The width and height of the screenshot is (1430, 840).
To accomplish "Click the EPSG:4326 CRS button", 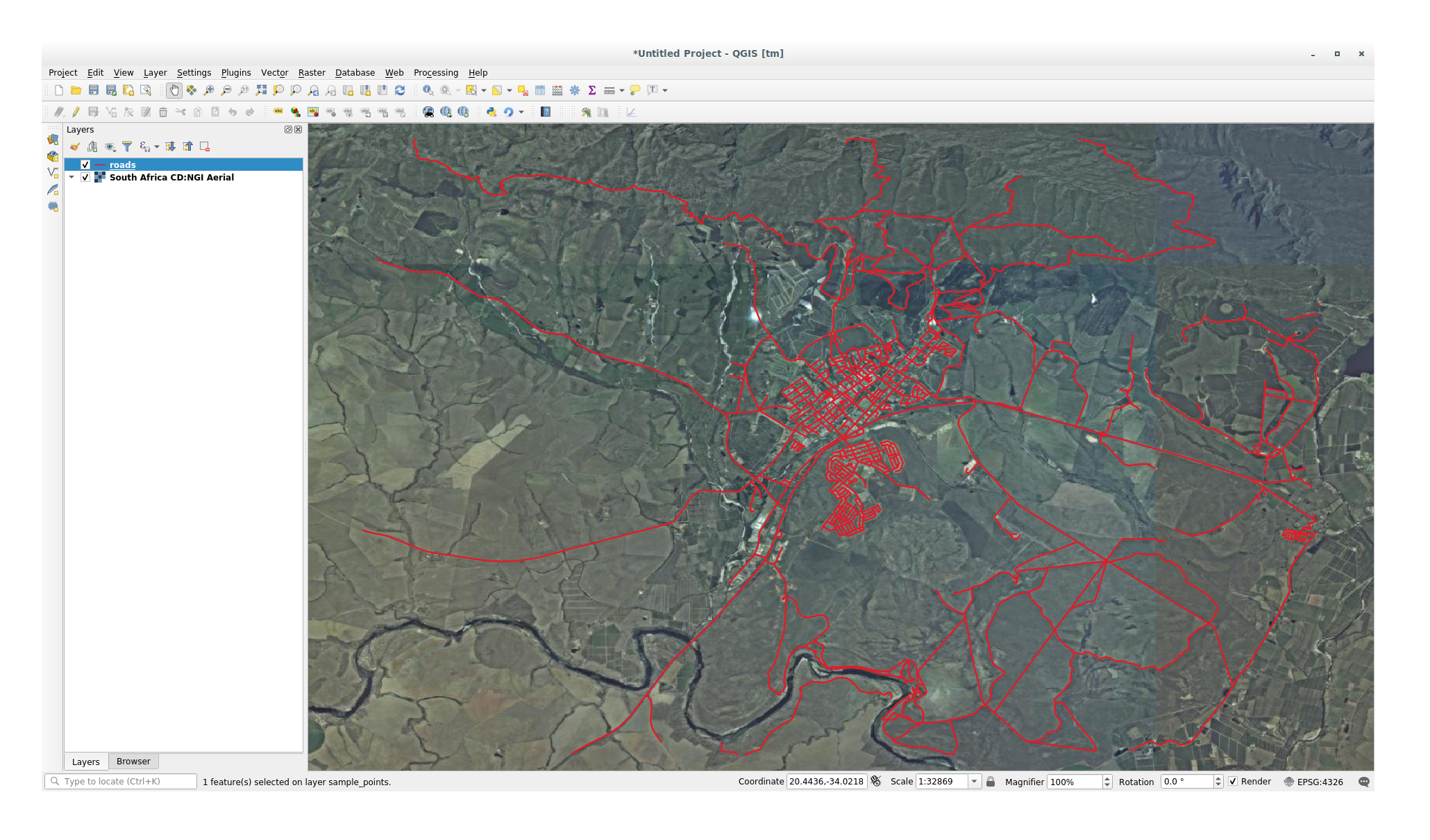I will [1313, 781].
